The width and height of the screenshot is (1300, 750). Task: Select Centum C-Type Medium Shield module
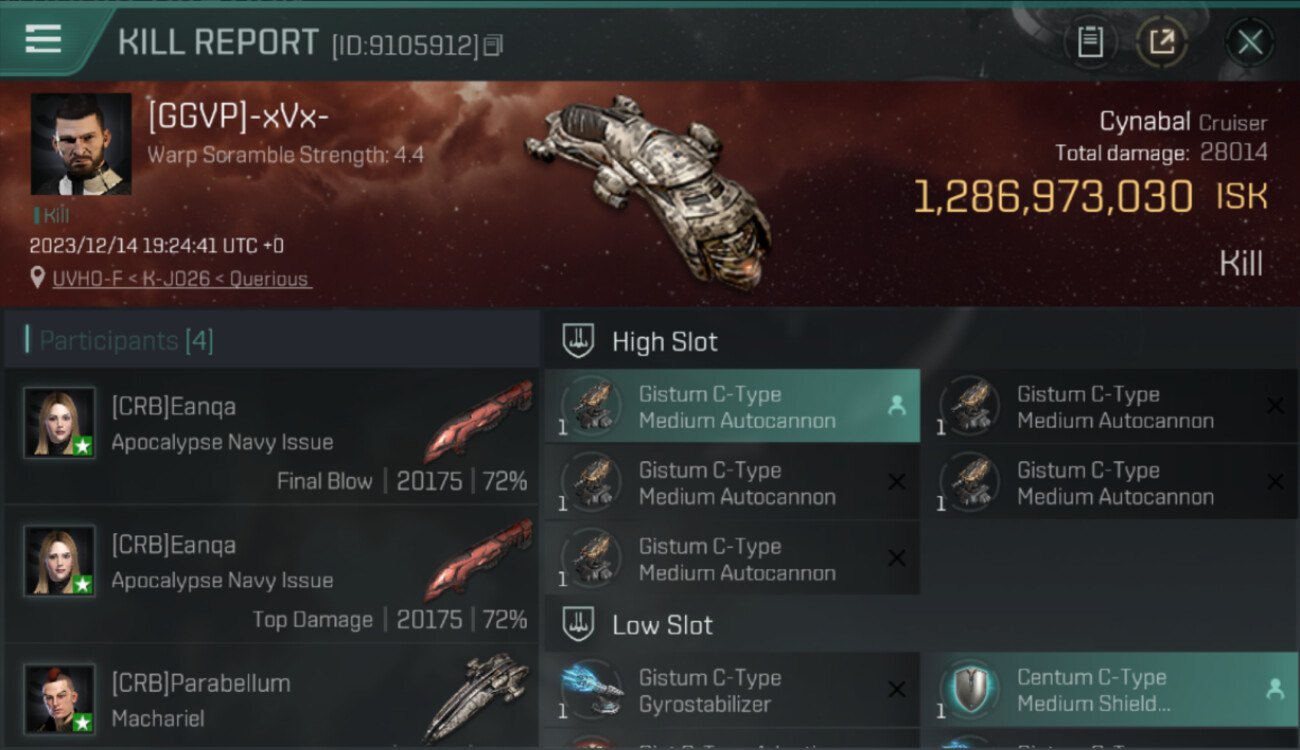click(x=1110, y=690)
